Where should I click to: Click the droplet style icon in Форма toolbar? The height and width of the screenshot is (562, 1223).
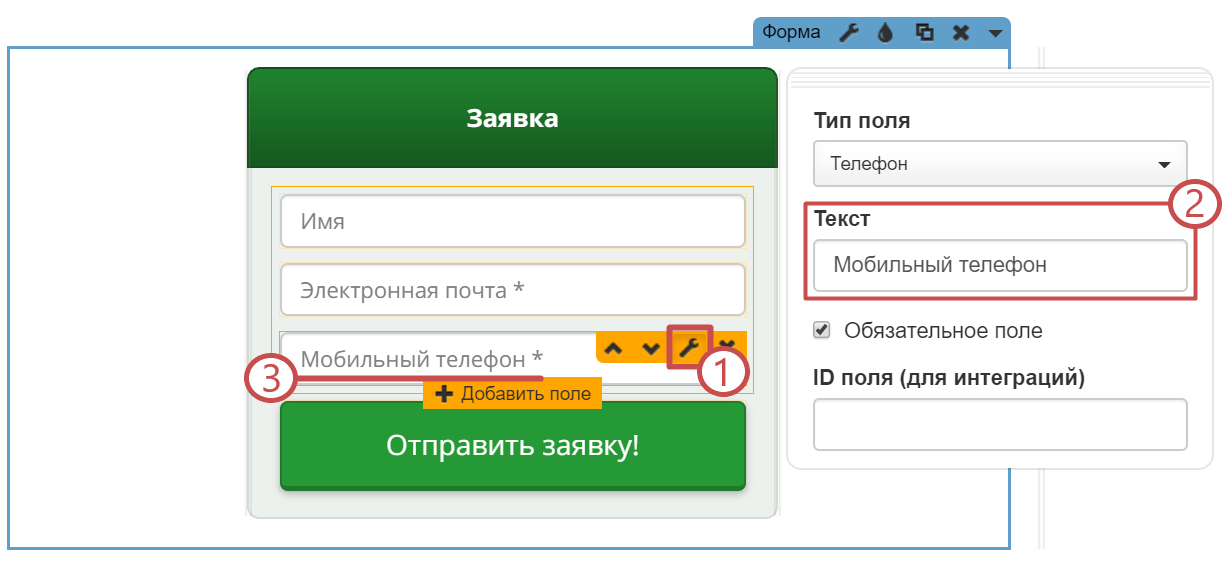[x=885, y=32]
